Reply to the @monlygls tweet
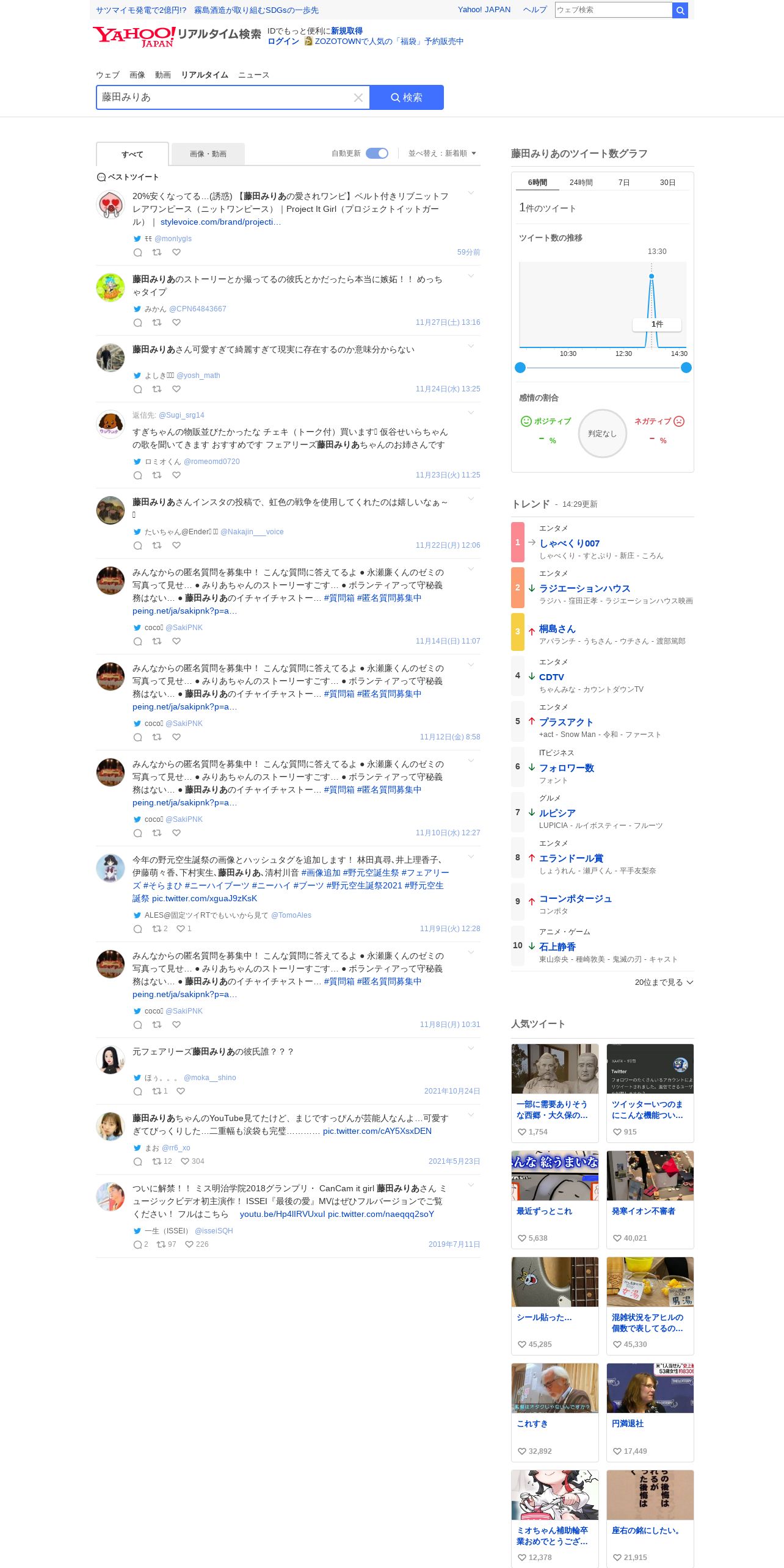 138,252
